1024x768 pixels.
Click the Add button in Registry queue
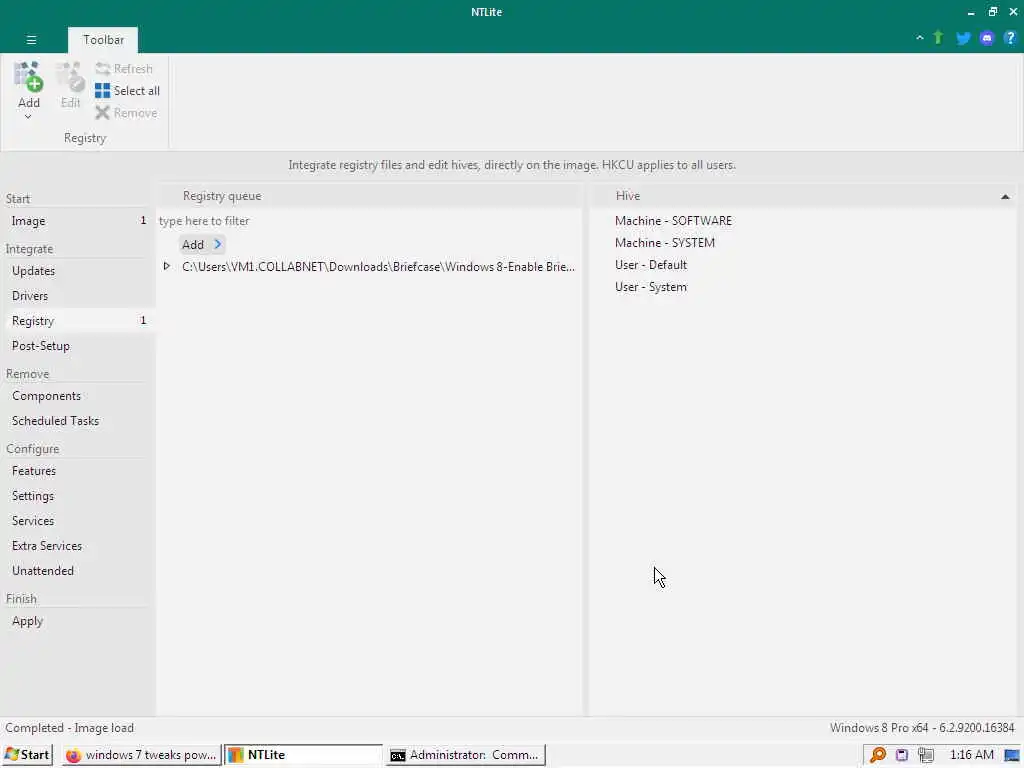pyautogui.click(x=202, y=244)
